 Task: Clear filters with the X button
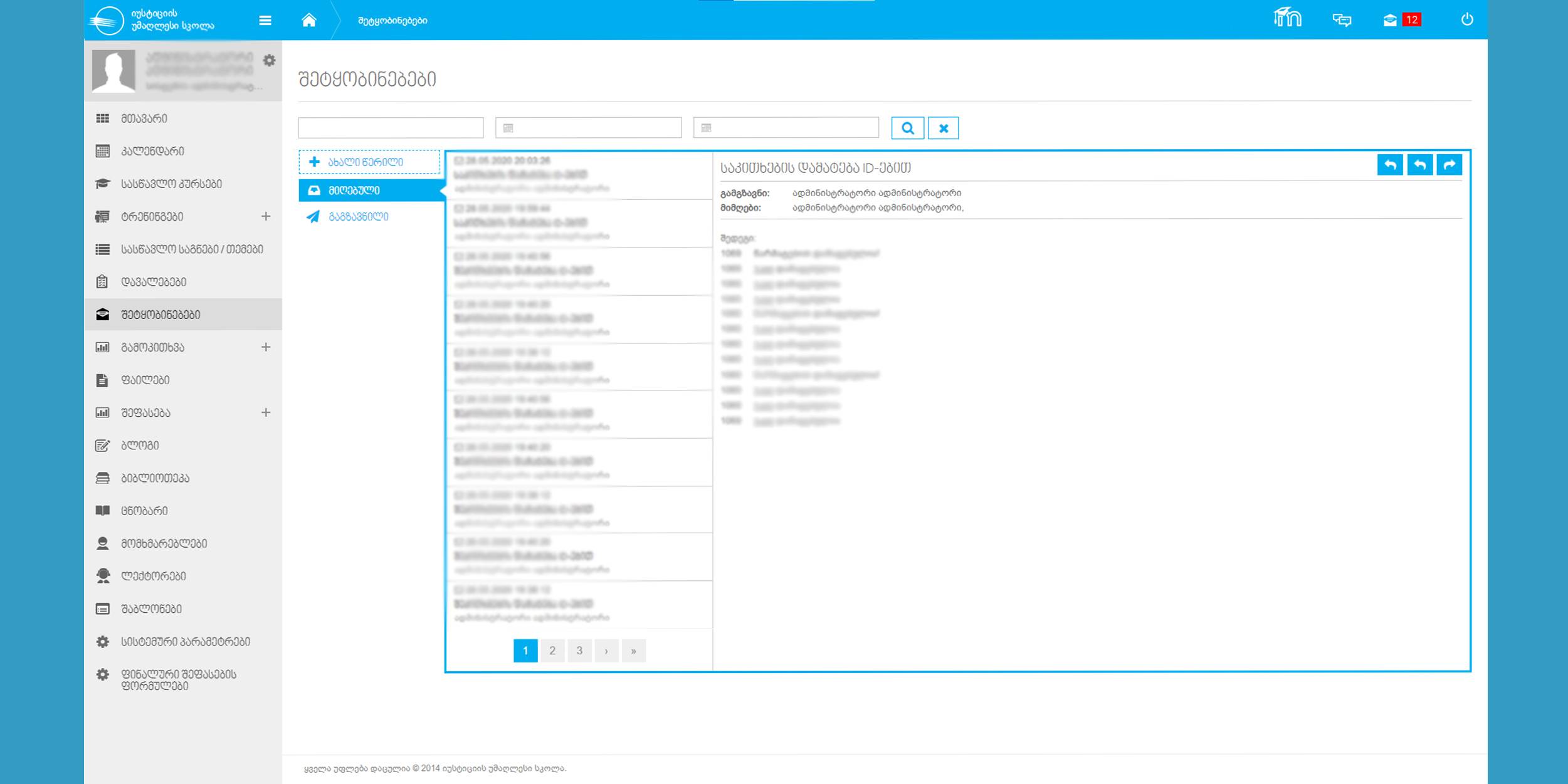(943, 128)
